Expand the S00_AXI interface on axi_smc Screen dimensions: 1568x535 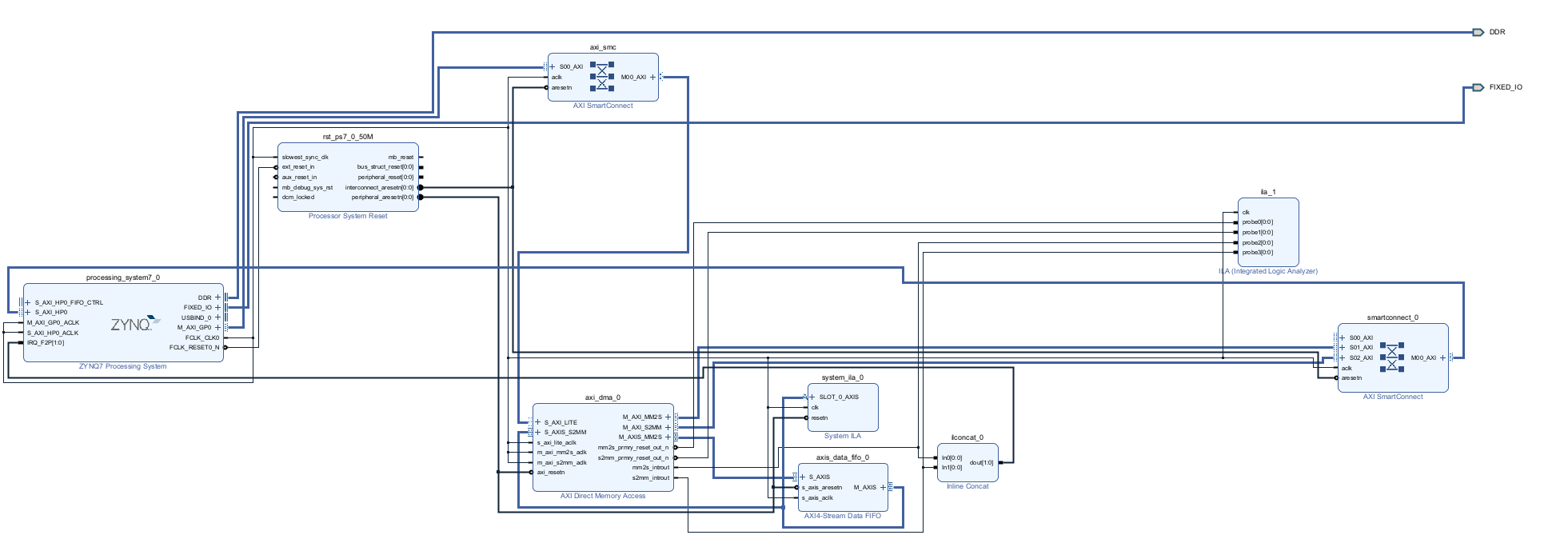click(552, 67)
